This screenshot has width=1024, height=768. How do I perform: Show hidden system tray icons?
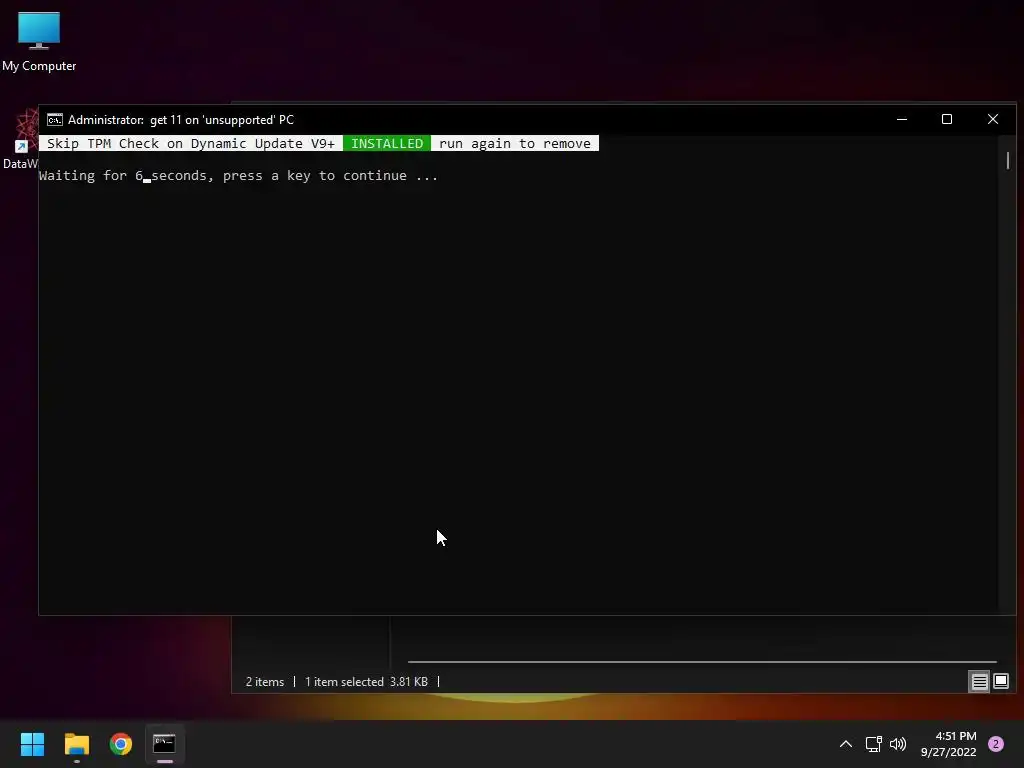846,744
